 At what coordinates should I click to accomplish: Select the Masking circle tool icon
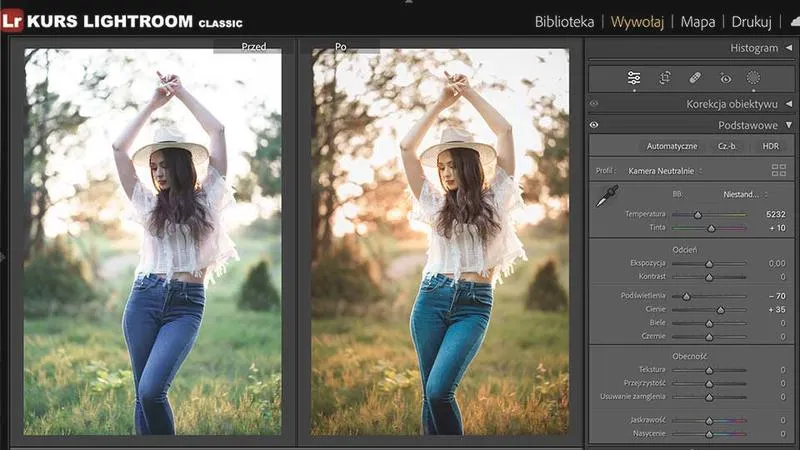[x=753, y=78]
